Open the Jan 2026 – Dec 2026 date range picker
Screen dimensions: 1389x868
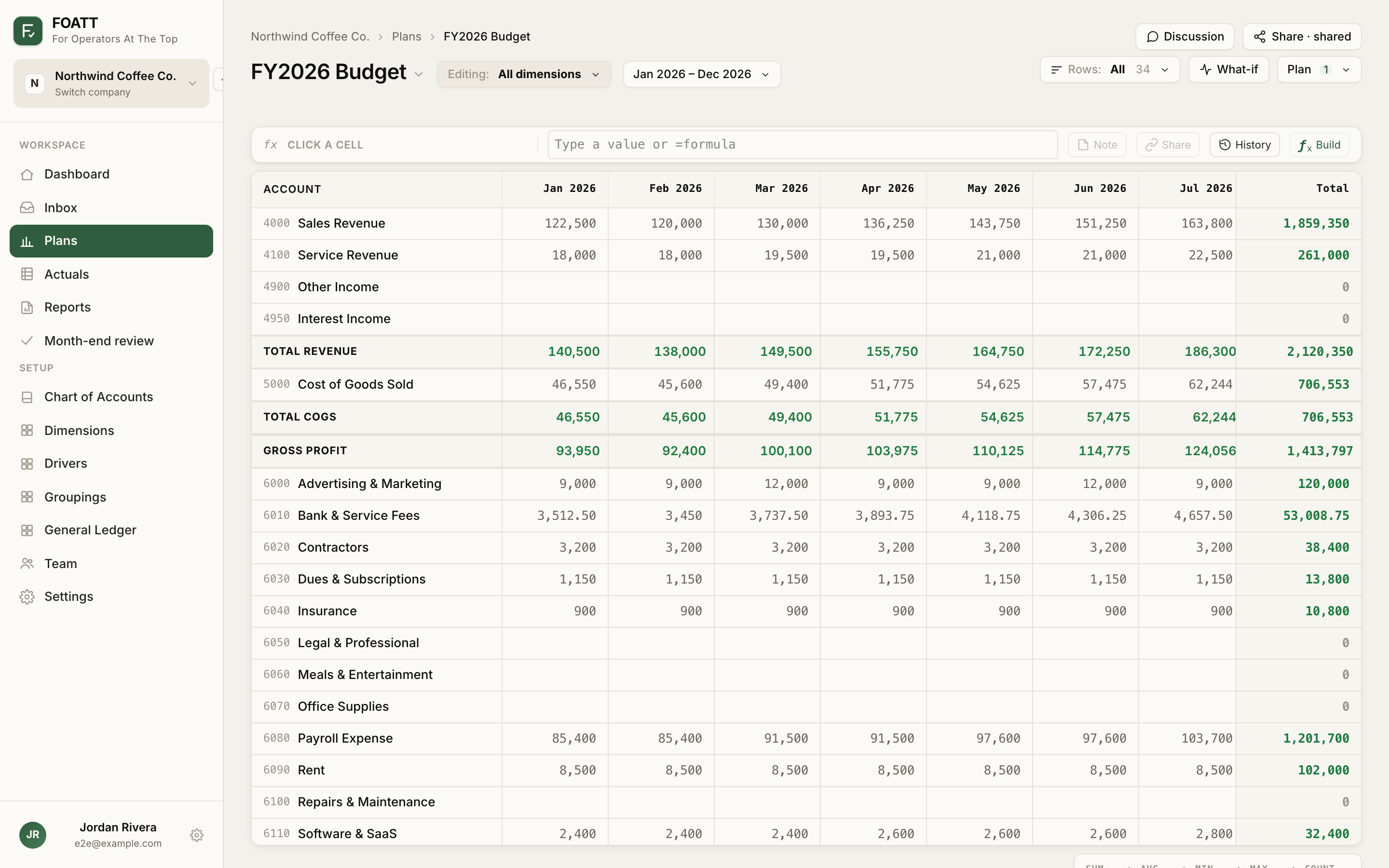point(702,75)
